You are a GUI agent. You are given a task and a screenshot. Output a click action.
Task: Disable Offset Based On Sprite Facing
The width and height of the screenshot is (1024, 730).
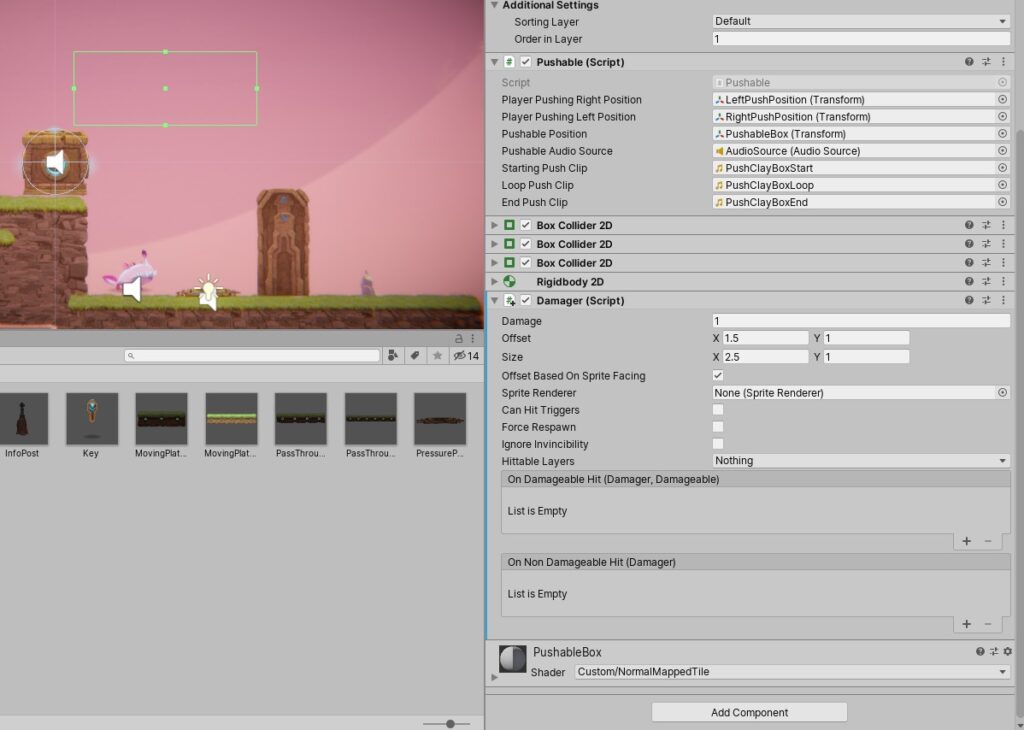718,376
